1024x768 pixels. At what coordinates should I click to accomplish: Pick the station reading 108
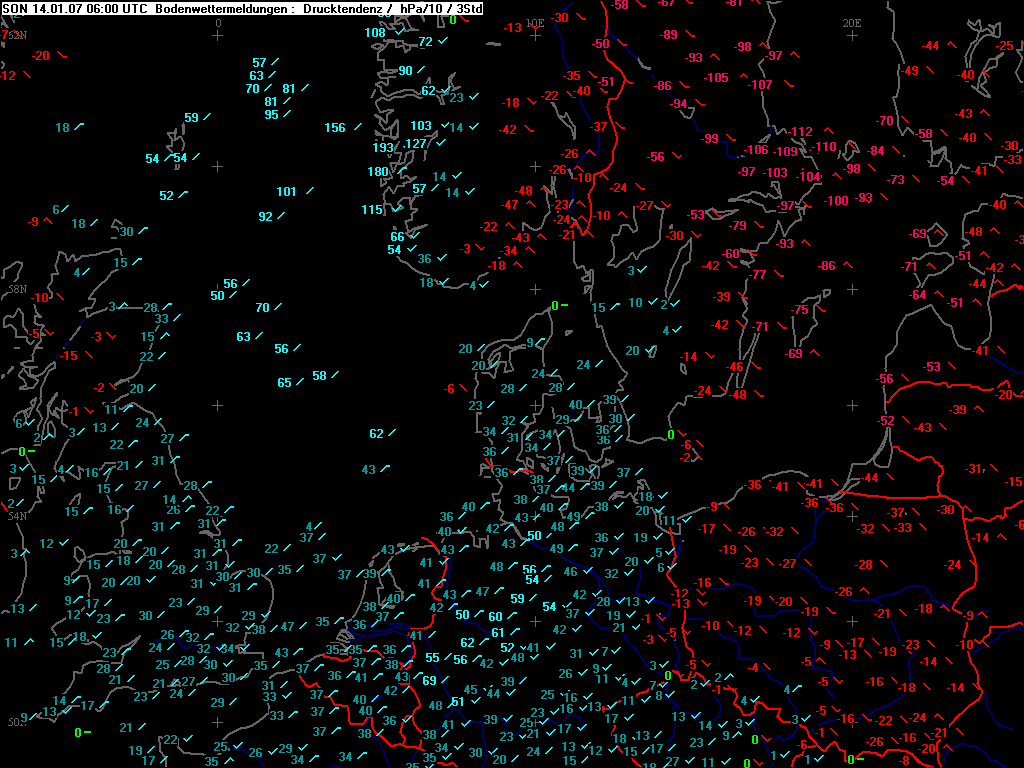[375, 33]
